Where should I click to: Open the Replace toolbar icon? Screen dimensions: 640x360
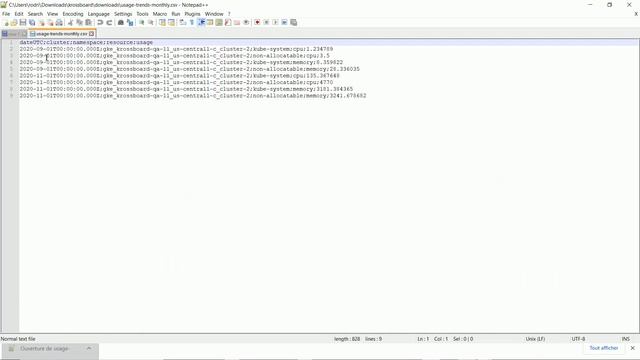[x=130, y=22]
